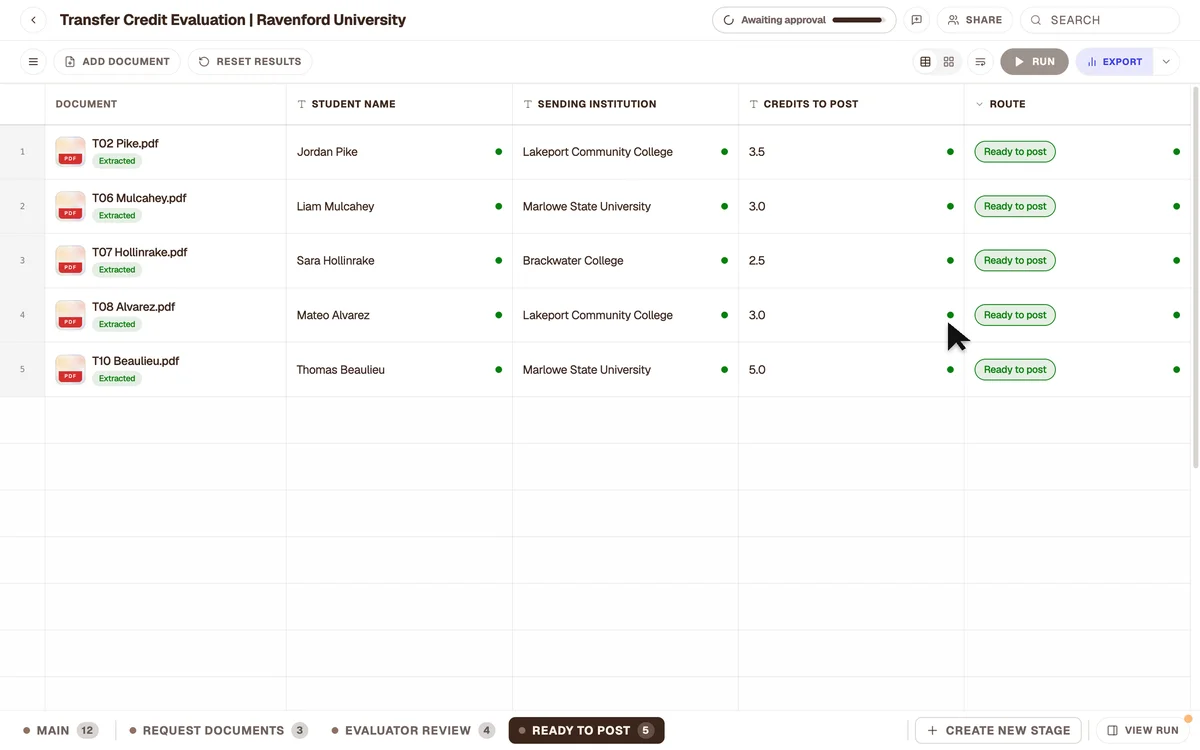Expand the Route column header chevron

[x=980, y=104]
